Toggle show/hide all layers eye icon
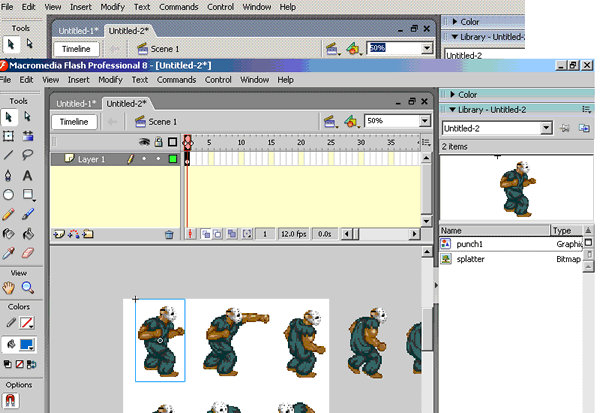Screen dimensions: 600x413 click(144, 142)
